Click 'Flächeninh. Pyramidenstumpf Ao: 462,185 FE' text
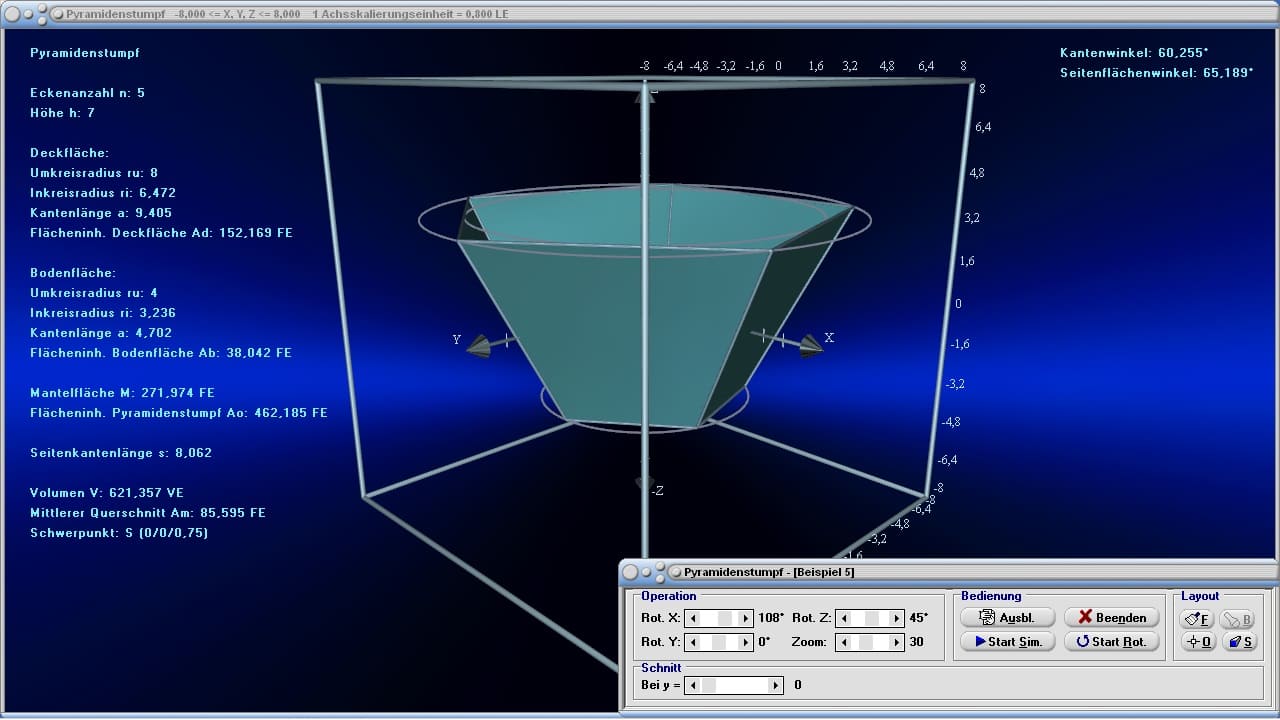 pos(179,412)
